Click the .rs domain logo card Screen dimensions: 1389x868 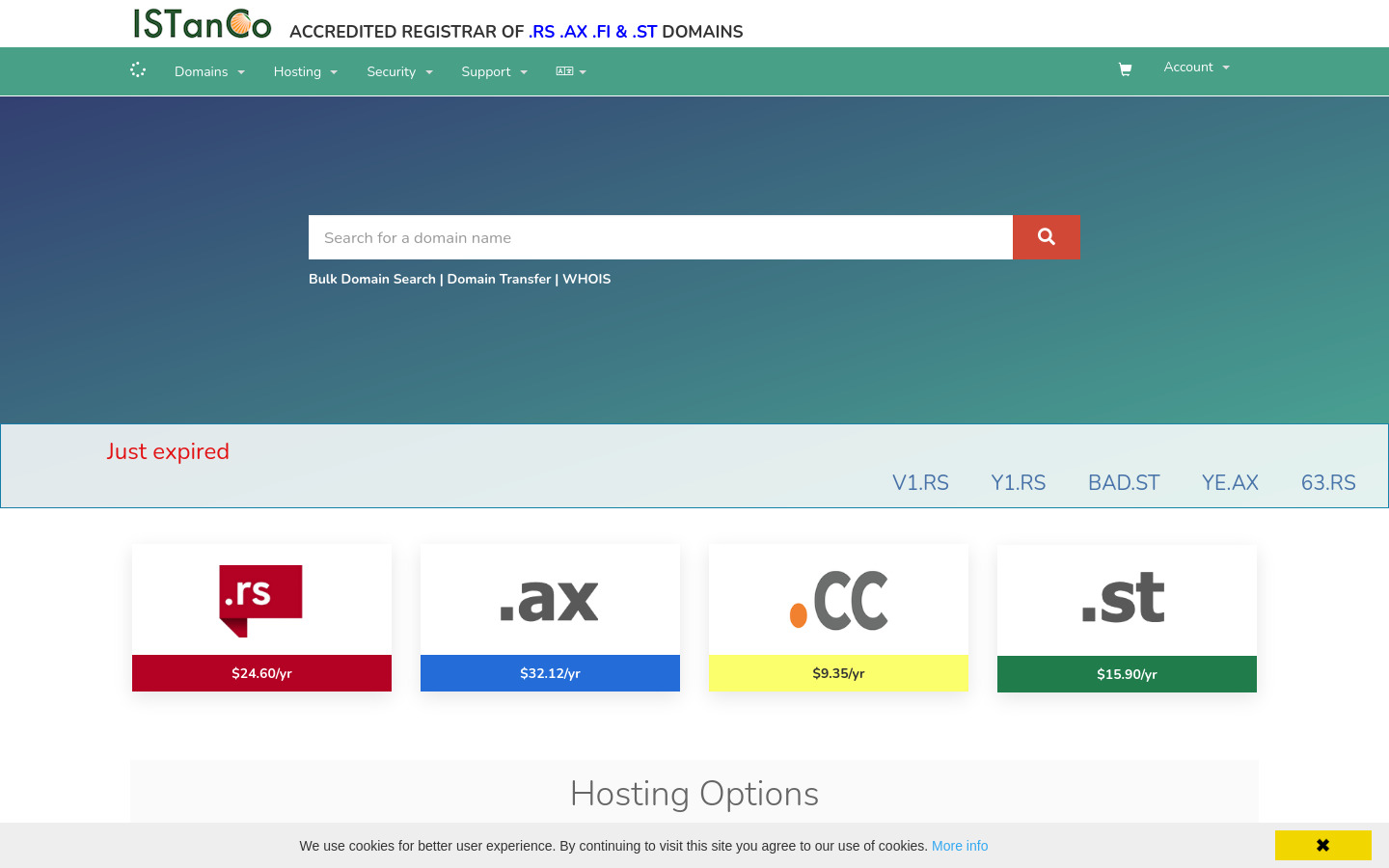(x=261, y=600)
